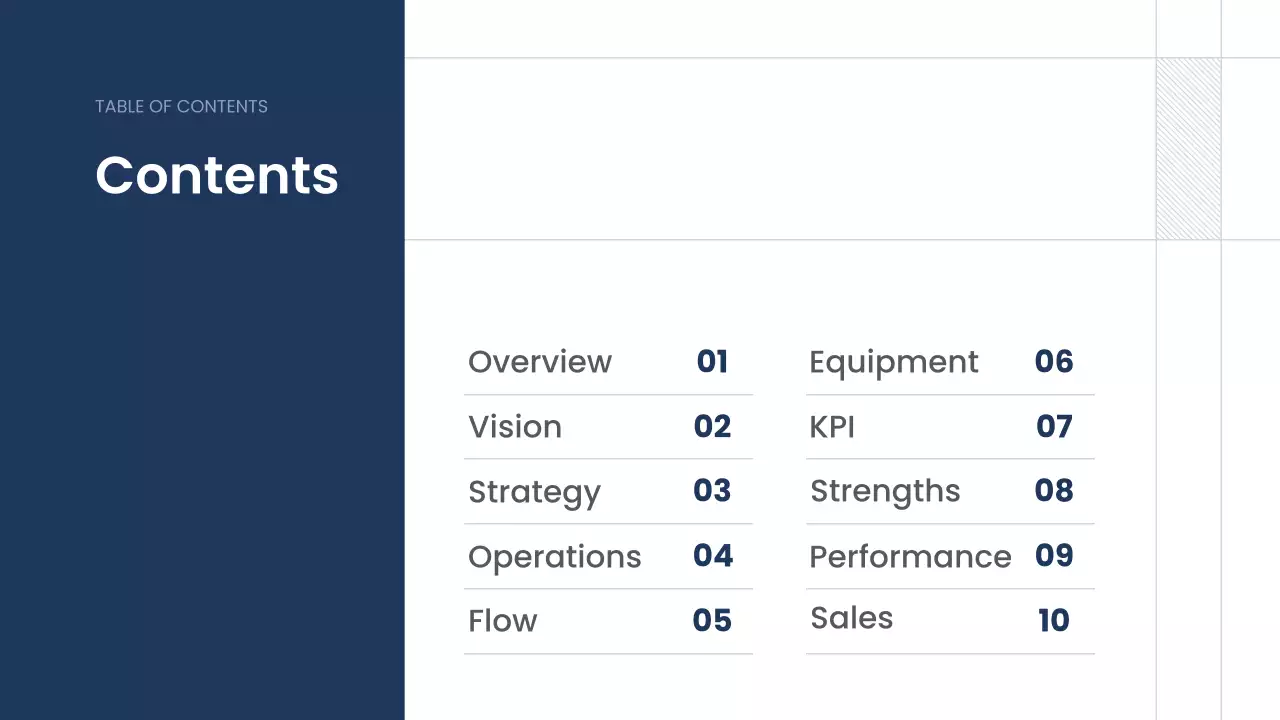Click the hatched decorative square

[x=1189, y=149]
